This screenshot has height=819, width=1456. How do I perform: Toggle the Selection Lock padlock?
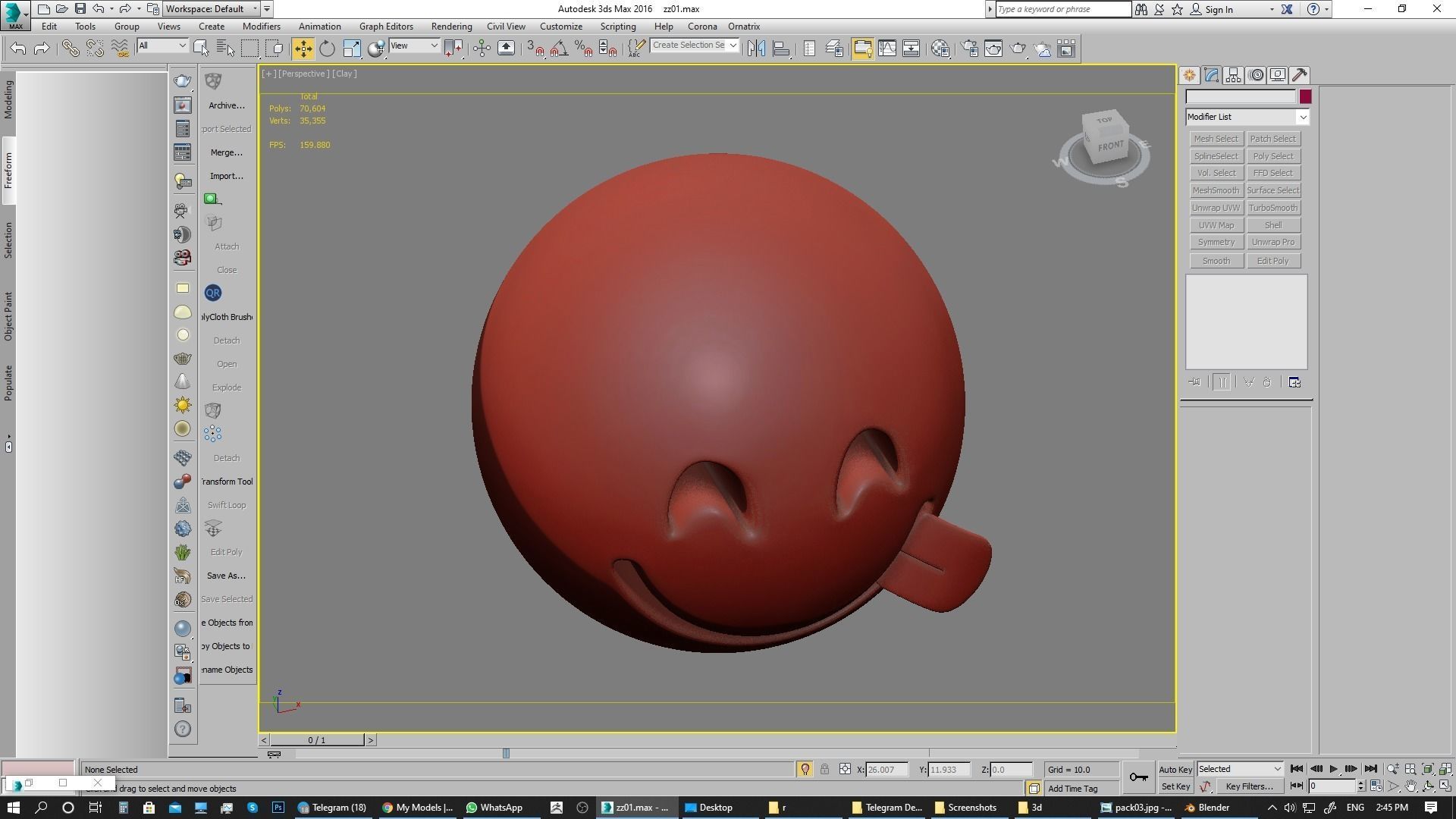coord(824,769)
